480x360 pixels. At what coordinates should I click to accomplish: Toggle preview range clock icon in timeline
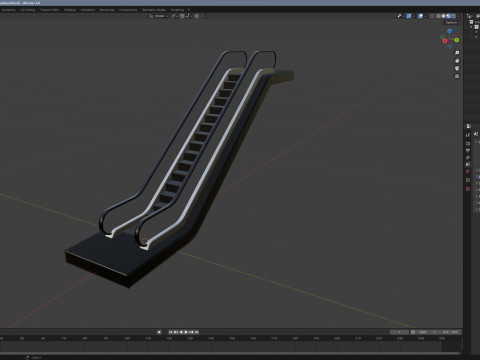pos(413,332)
